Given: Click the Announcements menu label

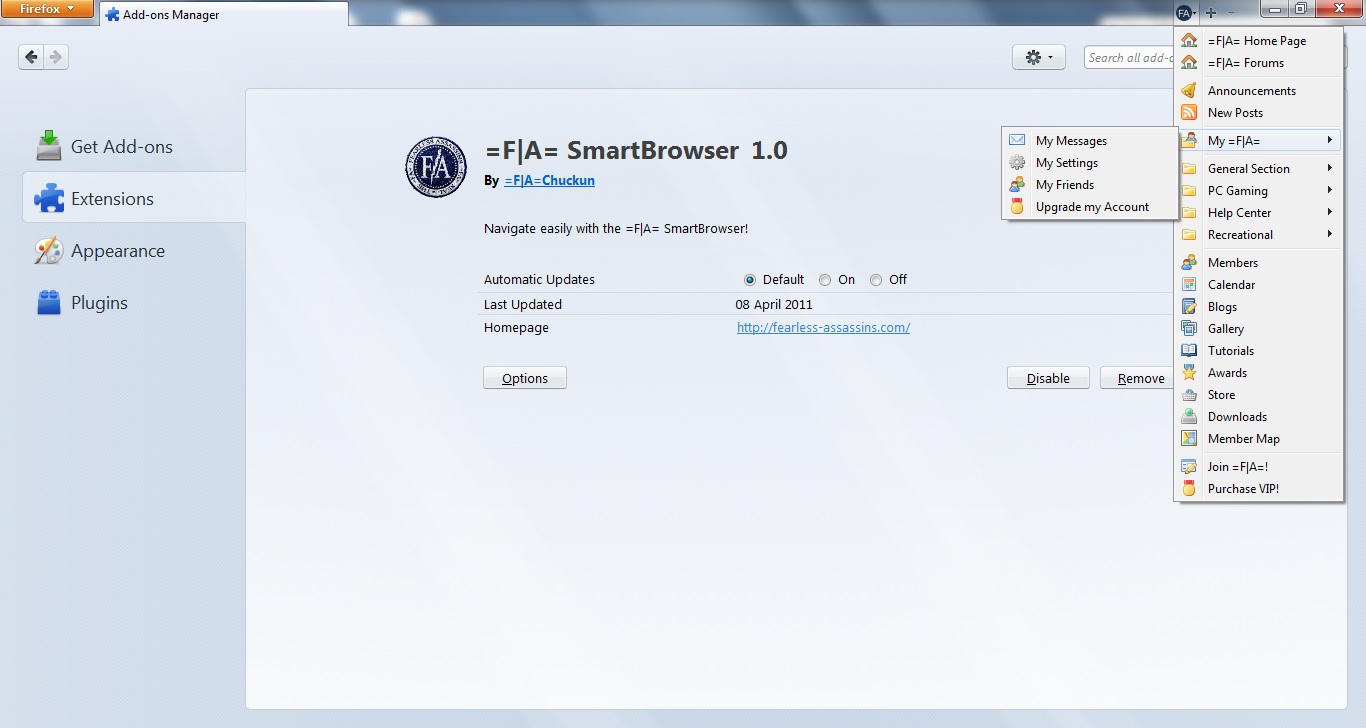Looking at the screenshot, I should click(x=1251, y=91).
